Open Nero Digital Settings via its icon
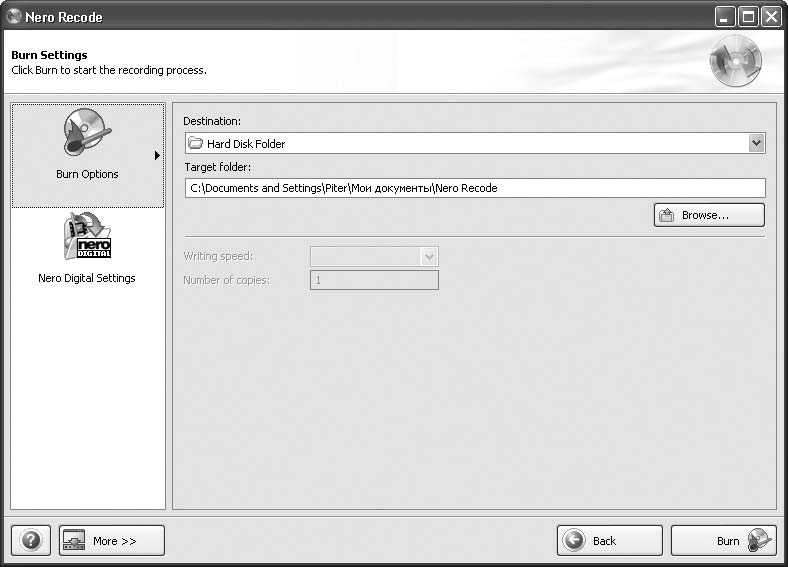 tap(87, 237)
